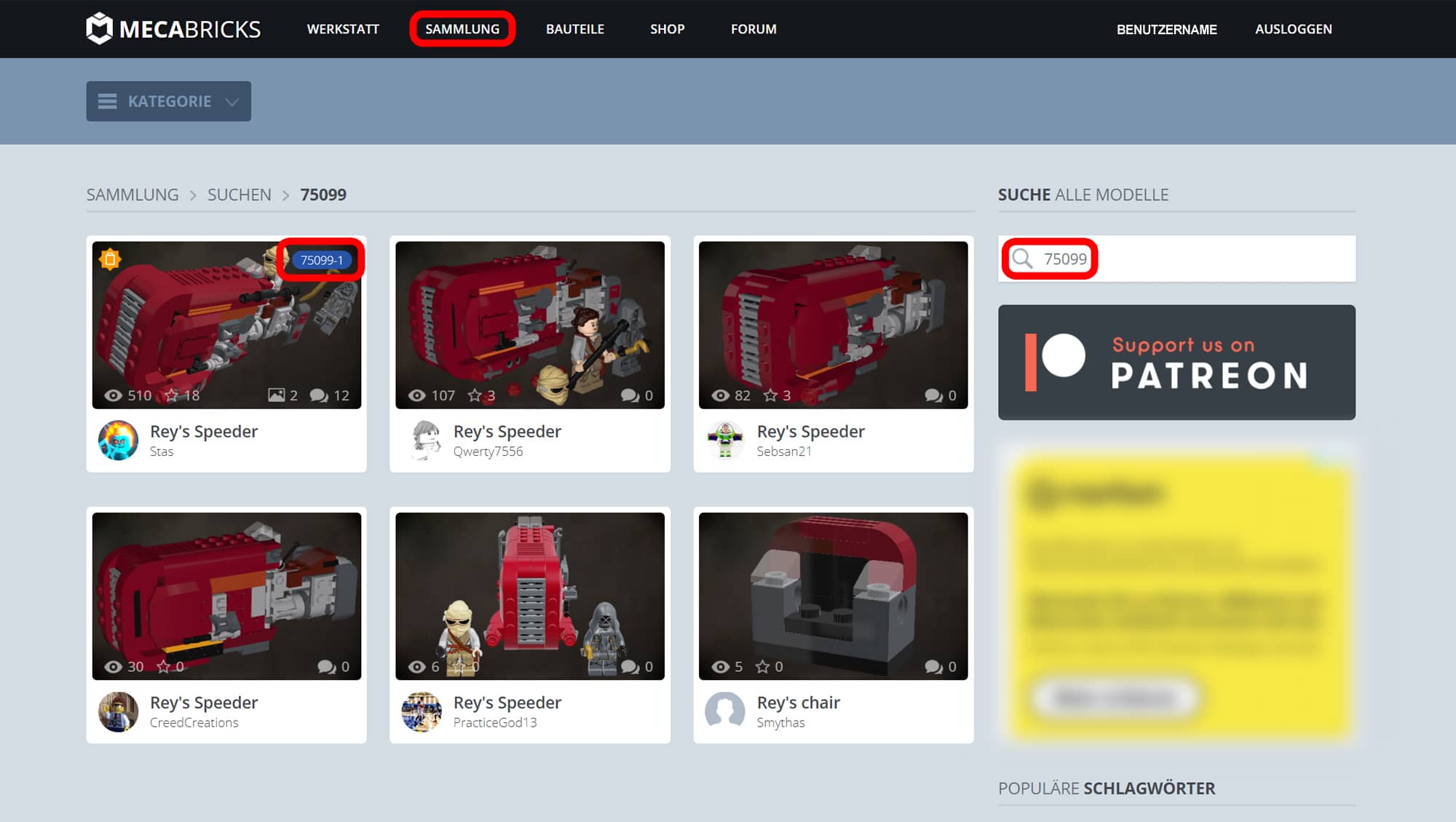Screen dimensions: 1456x822
Task: Click the magnifier search icon
Action: (1022, 258)
